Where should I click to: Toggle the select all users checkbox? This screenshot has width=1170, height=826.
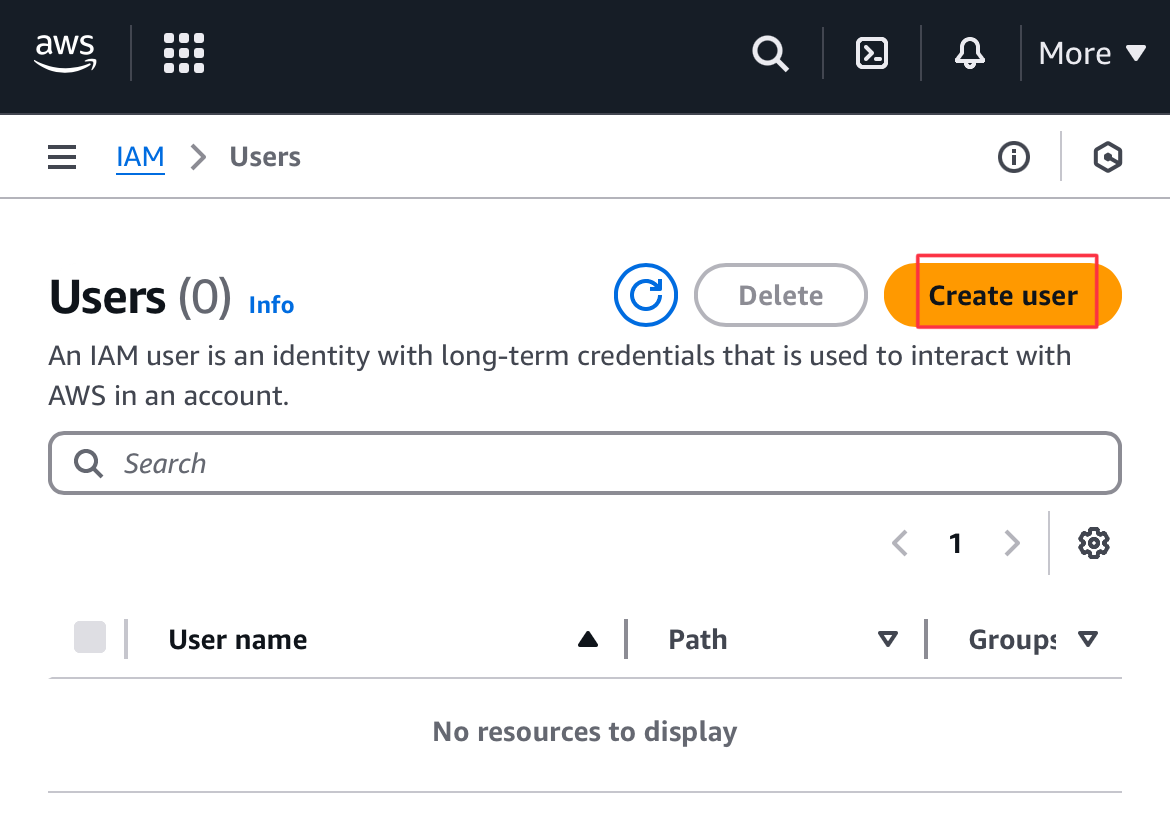90,638
